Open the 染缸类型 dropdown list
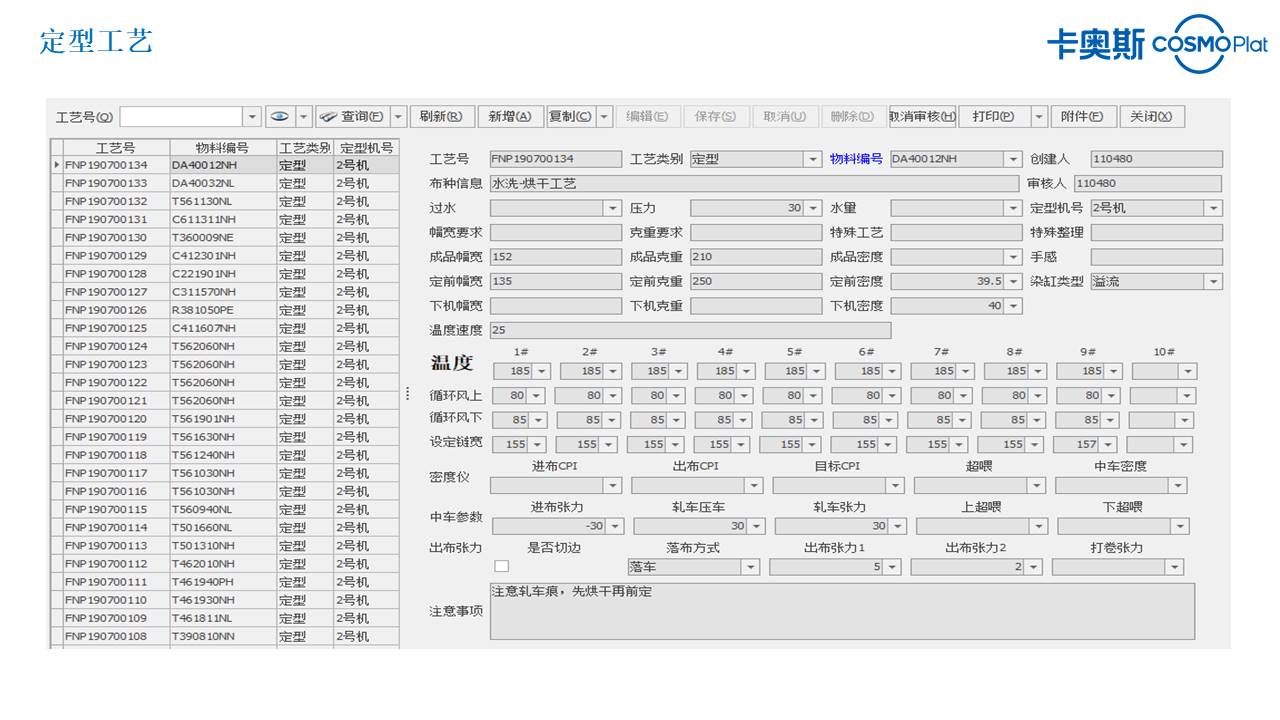 (1213, 282)
